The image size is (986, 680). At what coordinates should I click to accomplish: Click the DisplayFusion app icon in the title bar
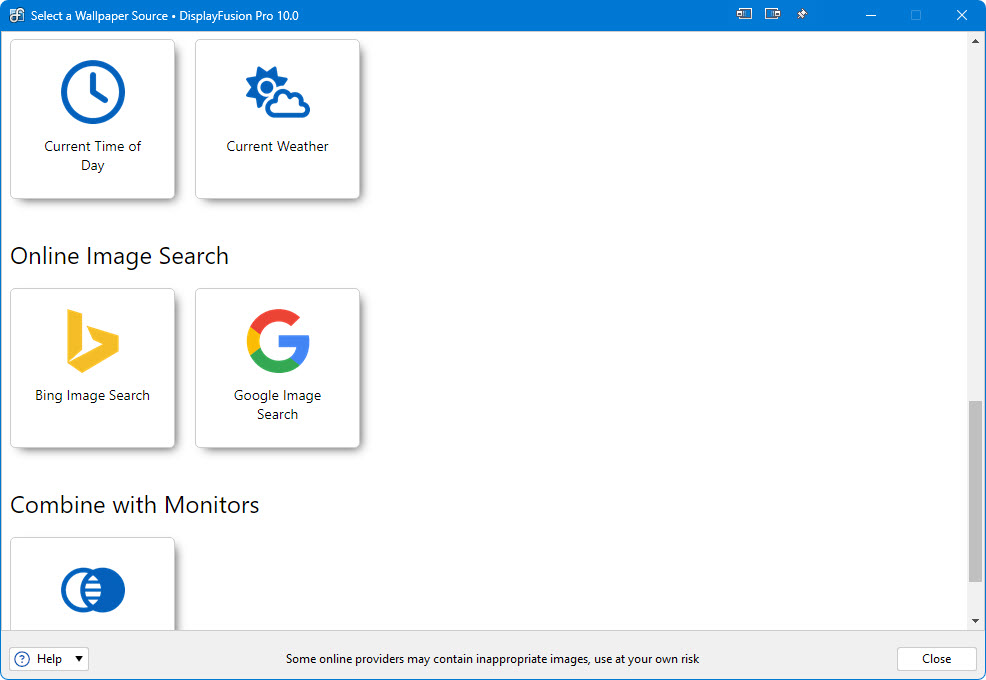click(x=16, y=15)
